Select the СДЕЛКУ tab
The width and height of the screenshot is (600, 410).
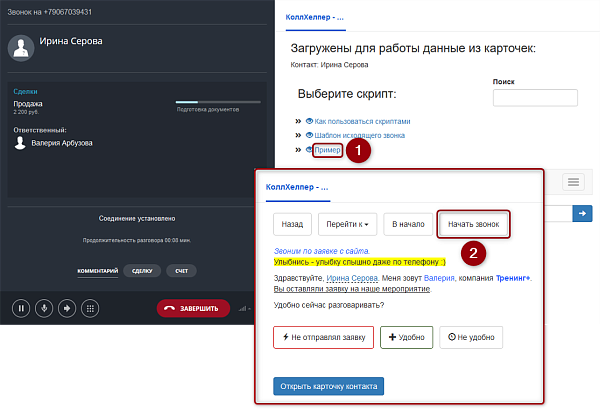[142, 271]
